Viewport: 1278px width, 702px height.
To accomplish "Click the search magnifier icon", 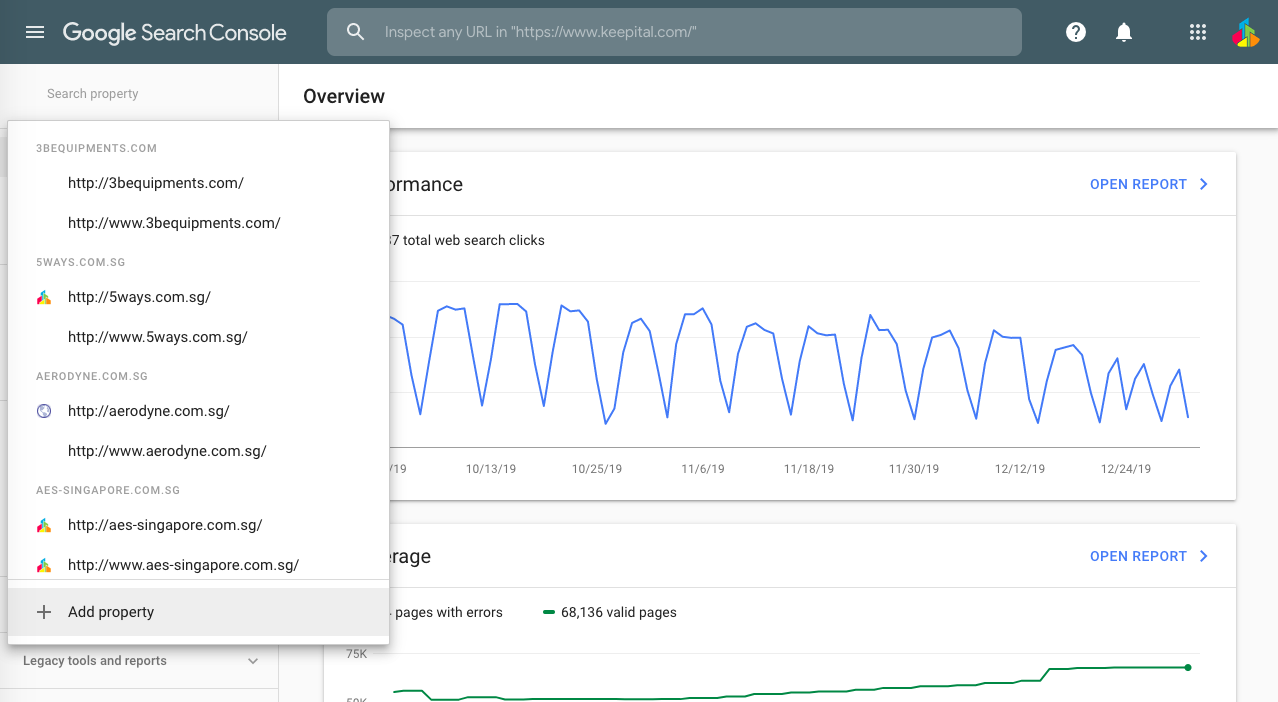I will [x=356, y=32].
